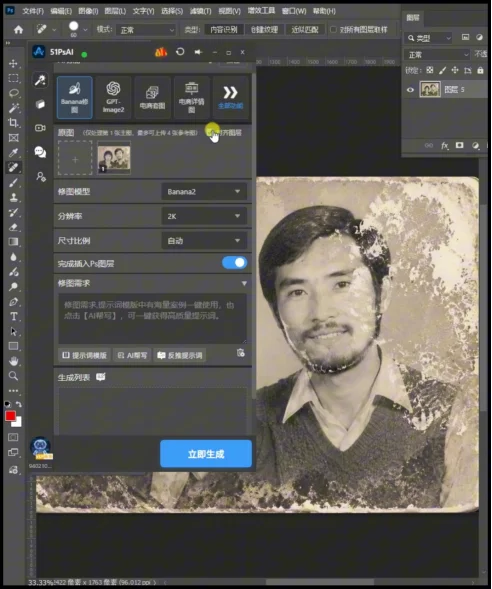Open the 分辨率 2K dropdown
The image size is (492, 589).
point(204,216)
